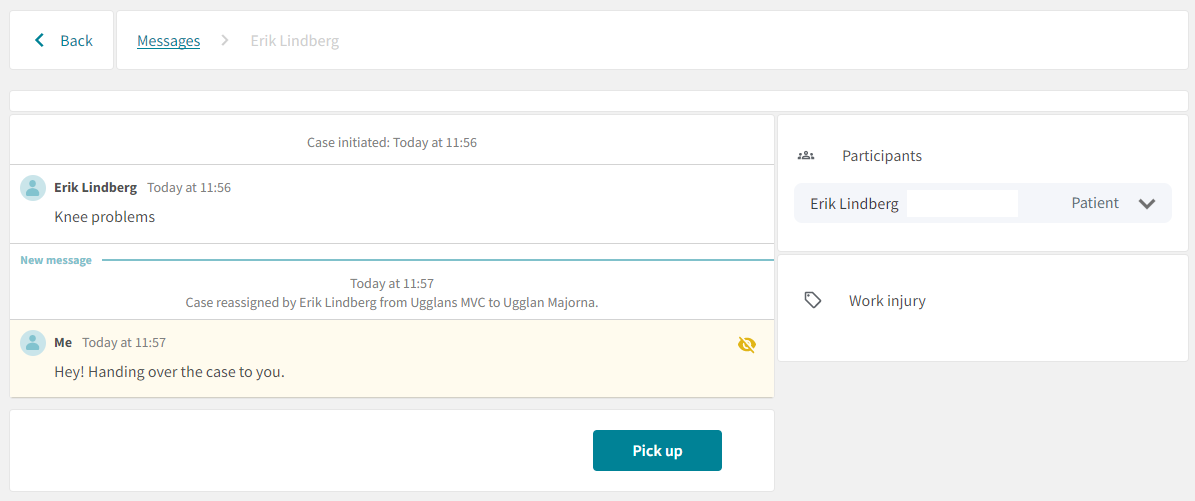The height and width of the screenshot is (501, 1195).
Task: Click the Pick up button
Action: click(657, 451)
